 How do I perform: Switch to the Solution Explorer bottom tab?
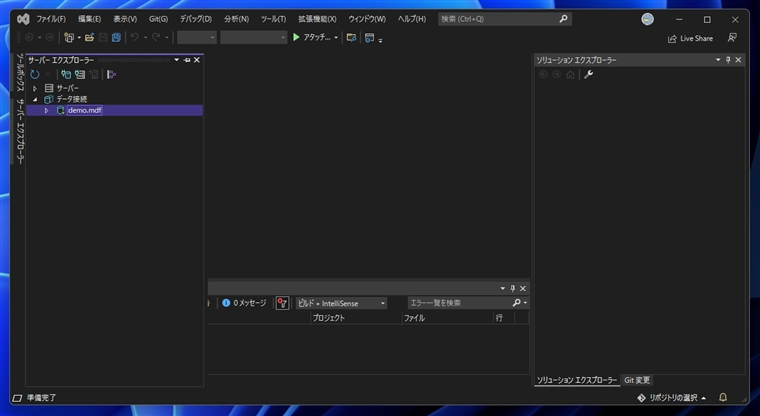point(577,380)
